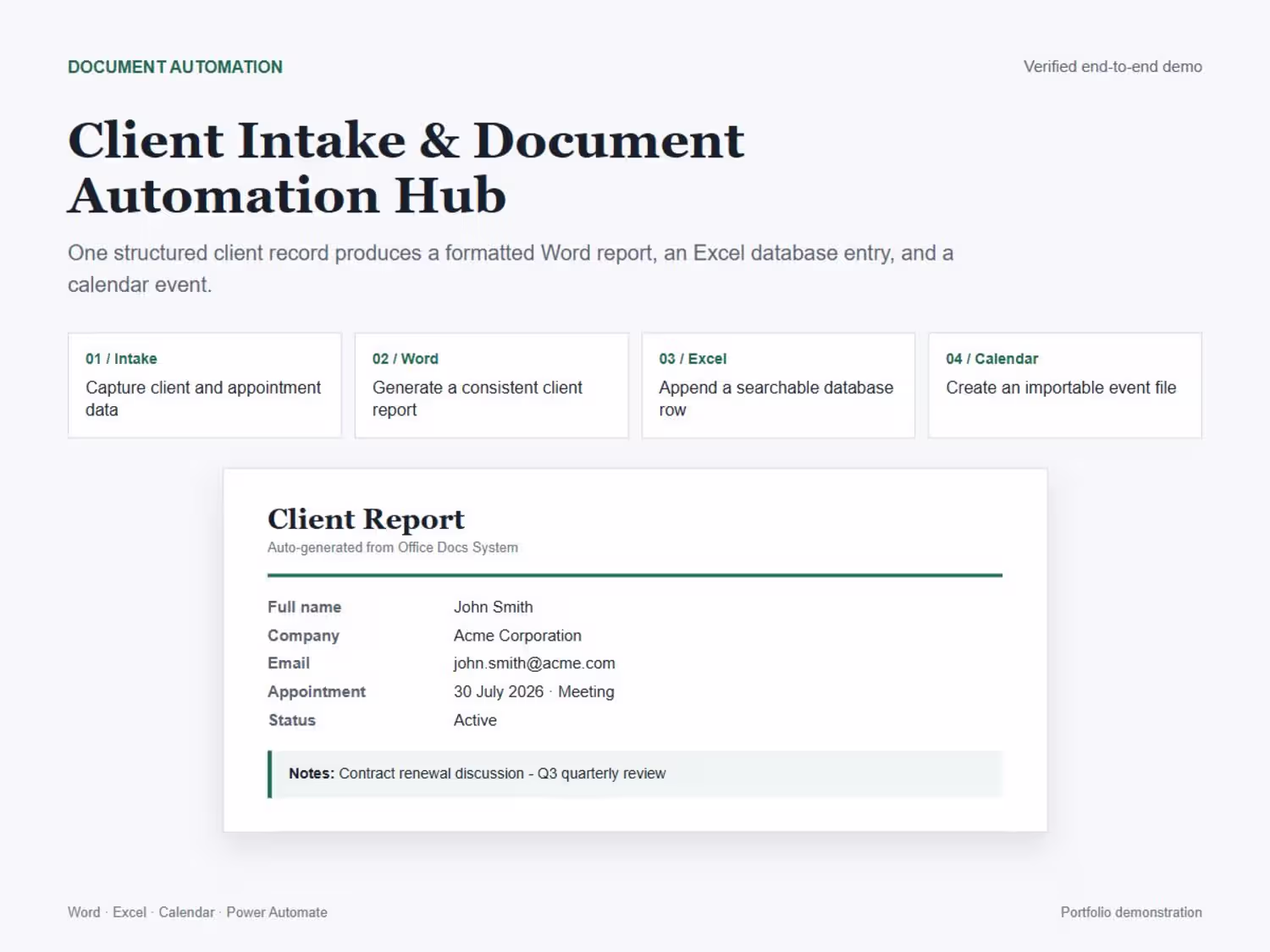This screenshot has width=1270, height=952.
Task: Click the 'Active' status value
Action: tap(475, 720)
